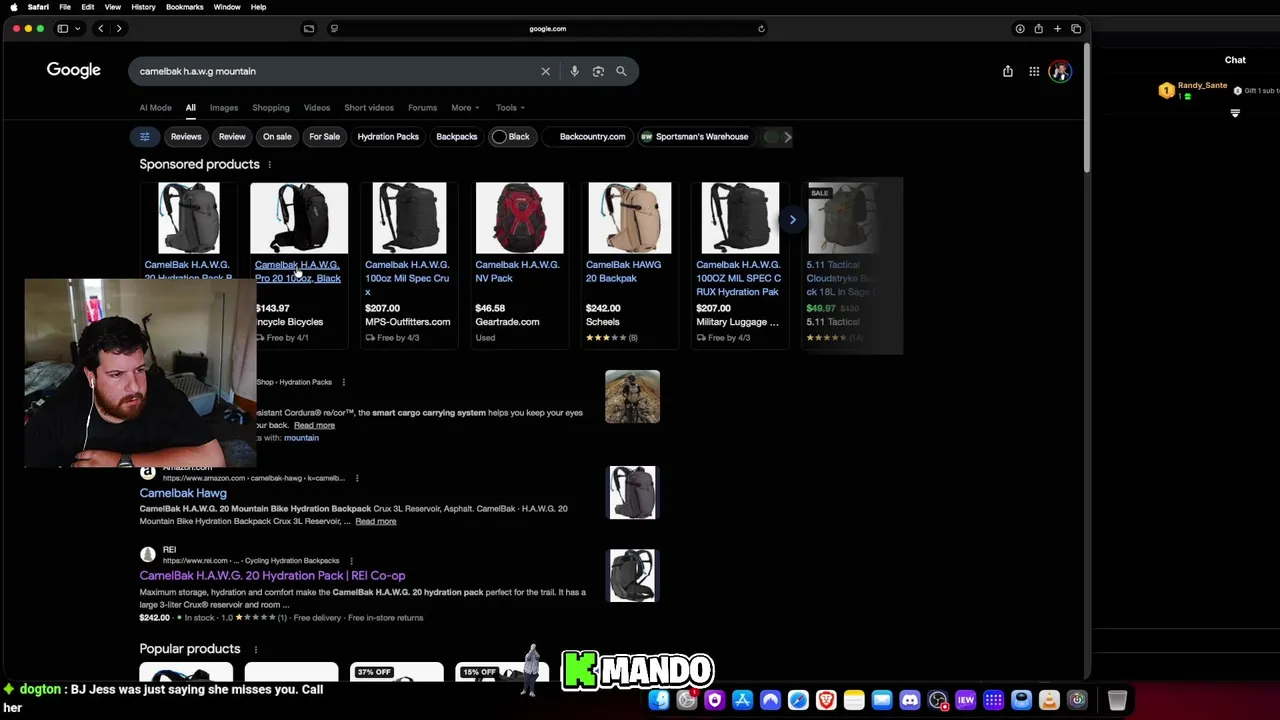1280x720 pixels.
Task: Open Brave browser in the Dock
Action: pos(826,700)
